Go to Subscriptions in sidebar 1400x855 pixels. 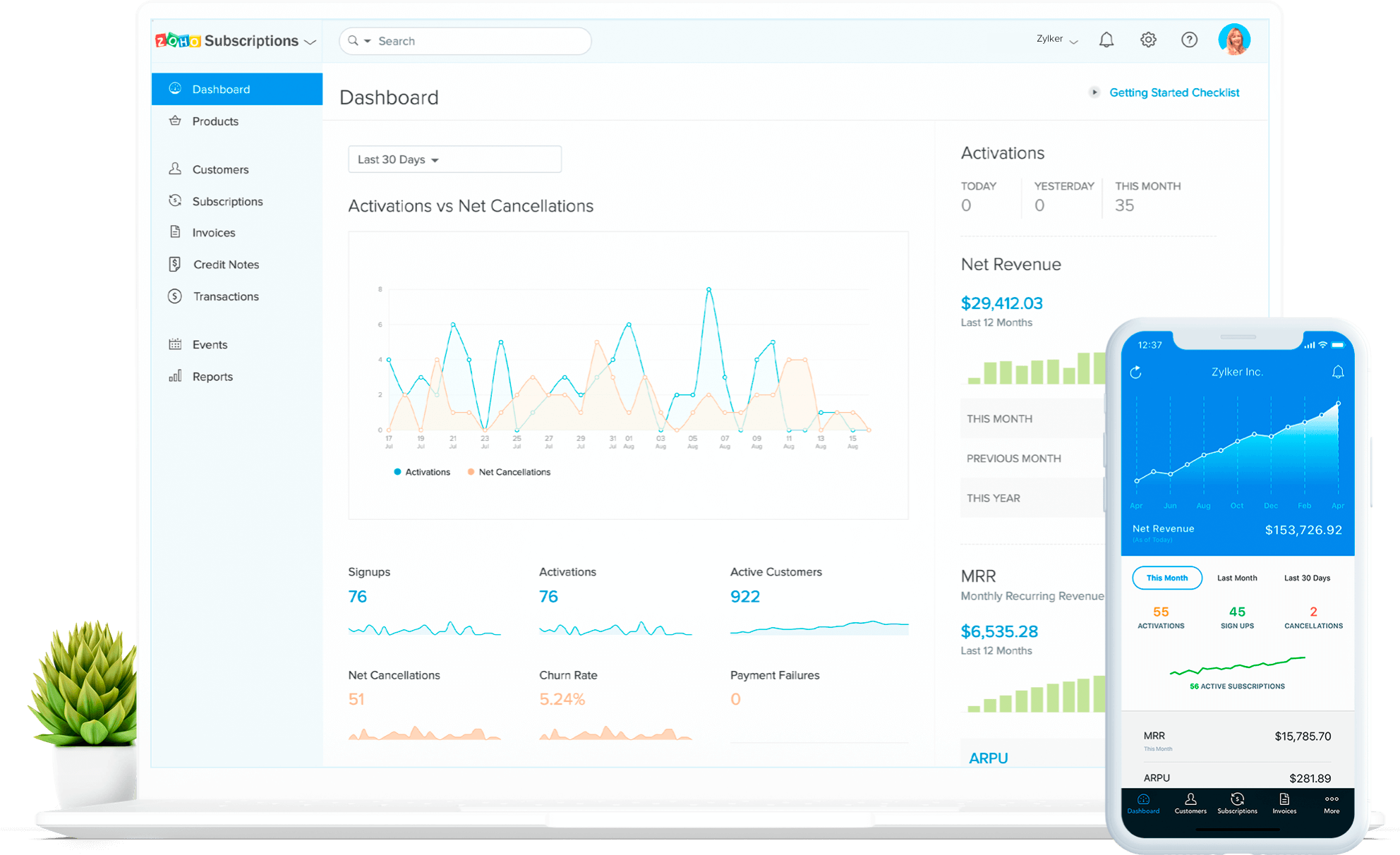click(237, 200)
